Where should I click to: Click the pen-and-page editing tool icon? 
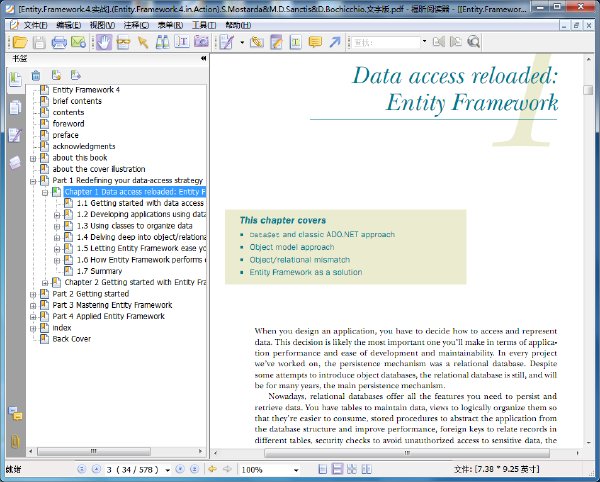227,42
